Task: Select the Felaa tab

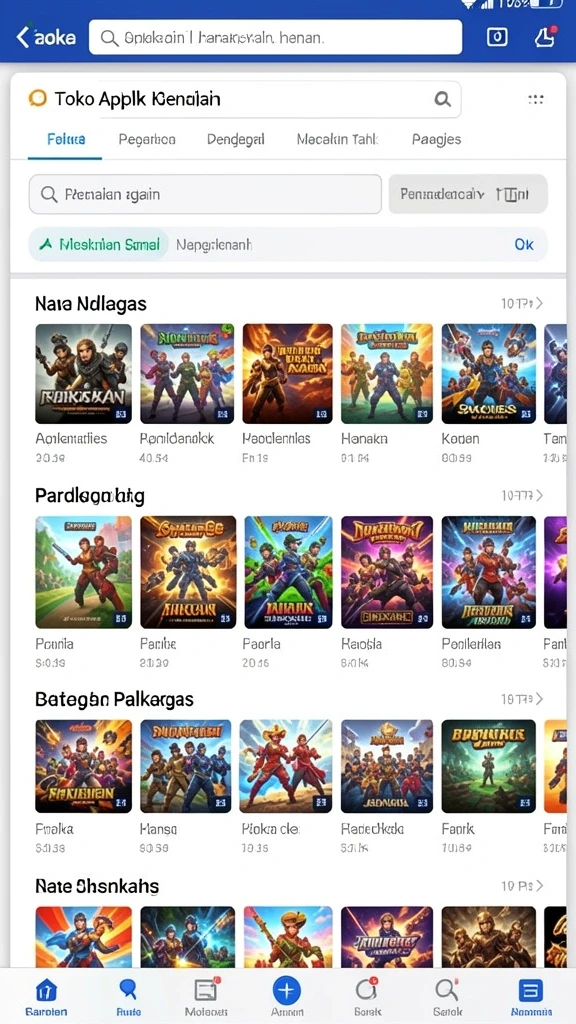Action: 66,139
